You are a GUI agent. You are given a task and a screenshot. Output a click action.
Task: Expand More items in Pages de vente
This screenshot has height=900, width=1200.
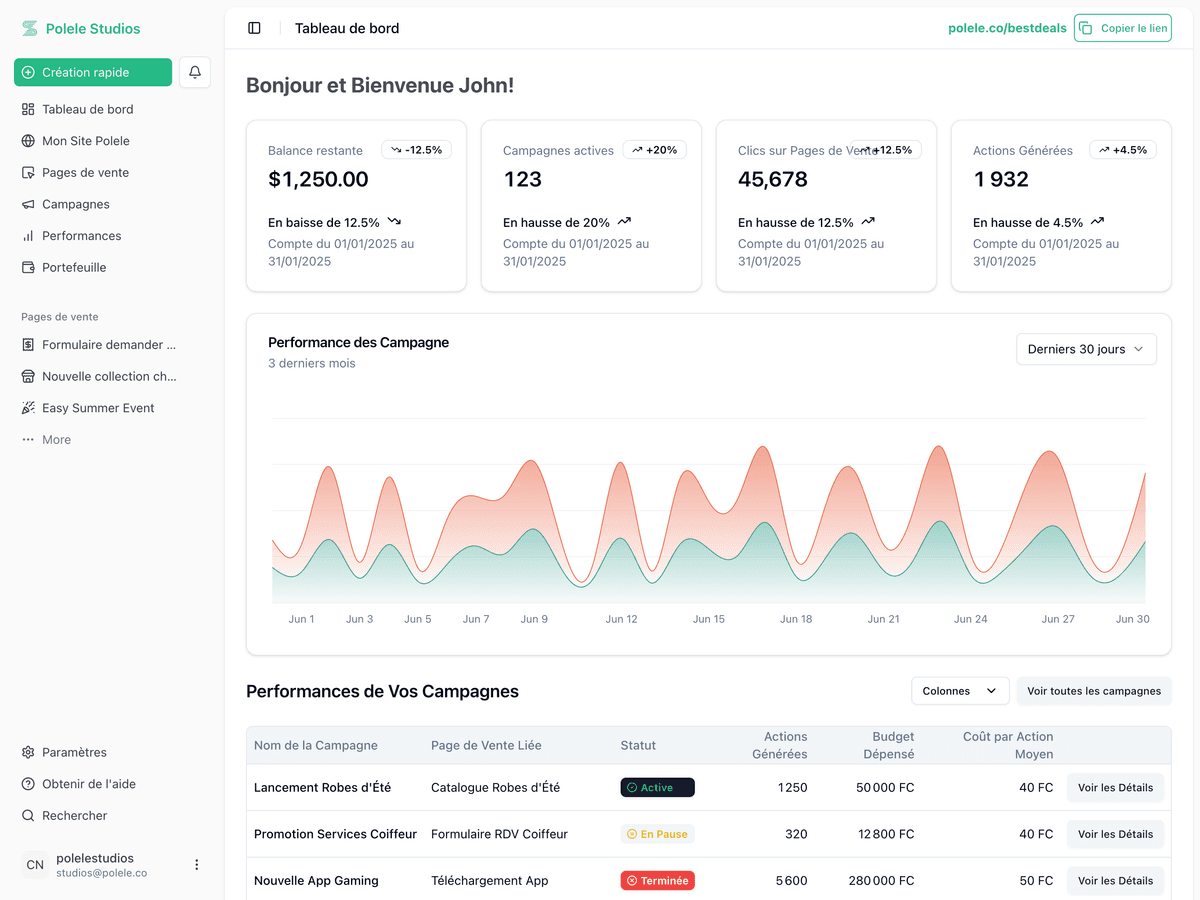click(56, 440)
